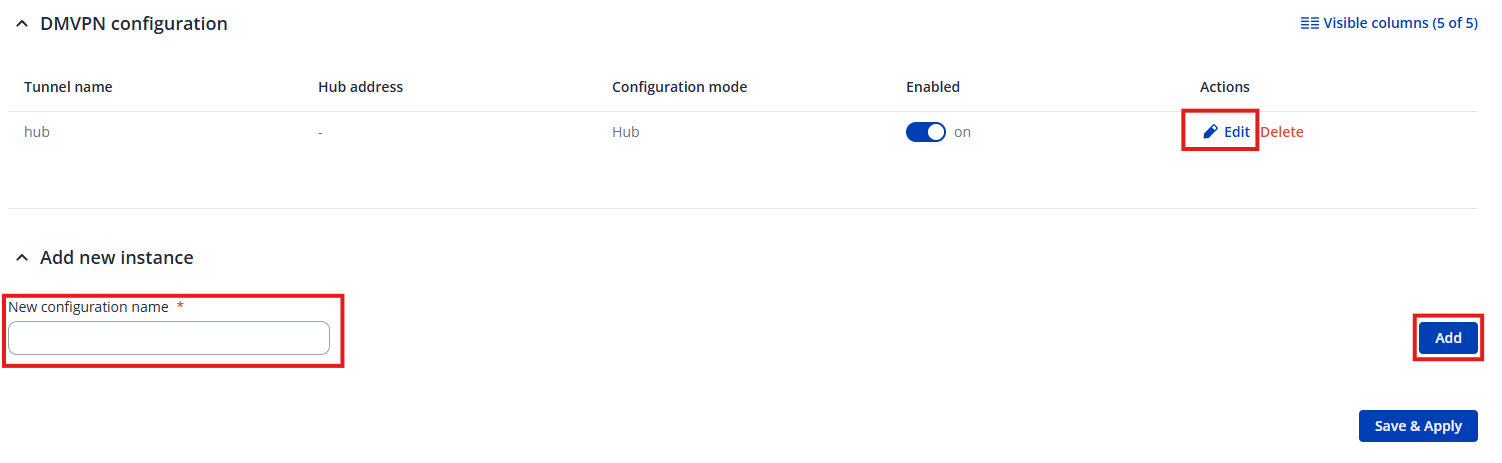Image resolution: width=1502 pixels, height=463 pixels.
Task: Click the Hub address column header
Action: pos(360,87)
